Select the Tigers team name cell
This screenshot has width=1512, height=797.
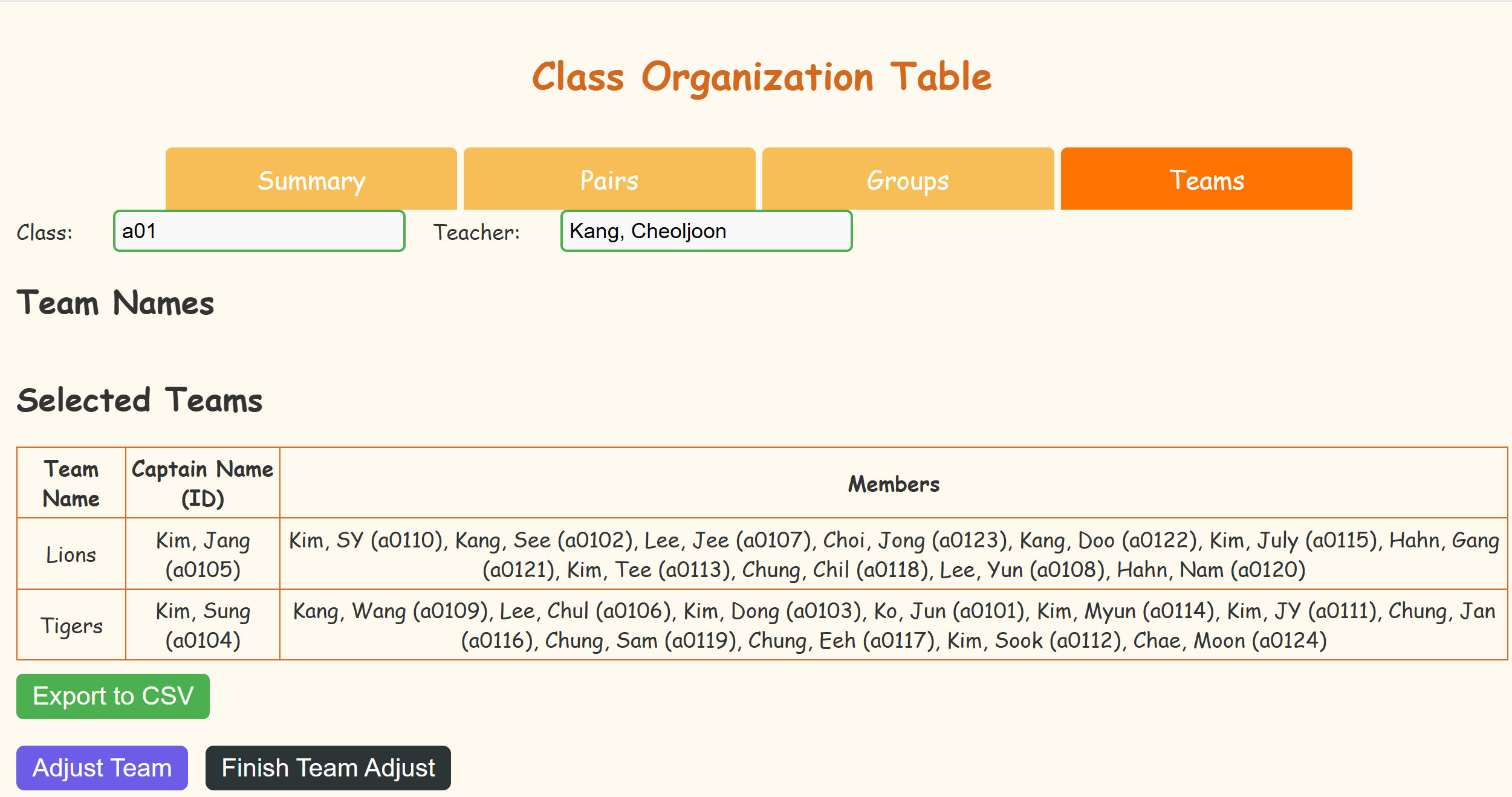tap(71, 625)
